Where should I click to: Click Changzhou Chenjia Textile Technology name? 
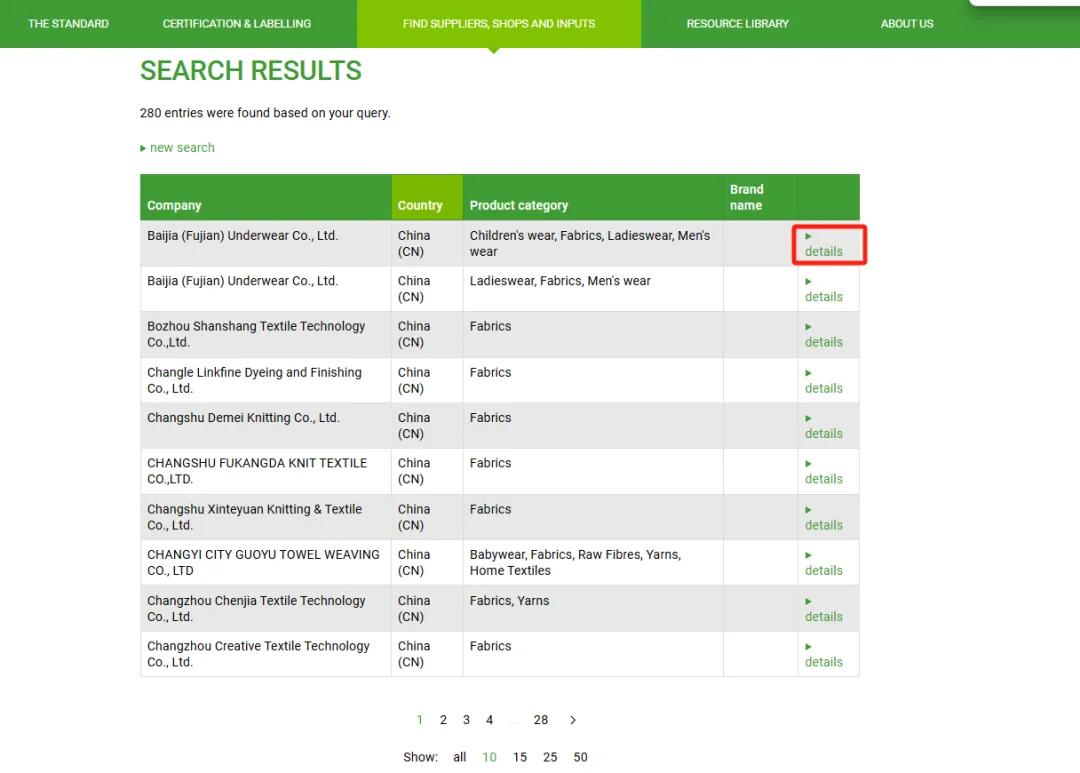coord(256,608)
